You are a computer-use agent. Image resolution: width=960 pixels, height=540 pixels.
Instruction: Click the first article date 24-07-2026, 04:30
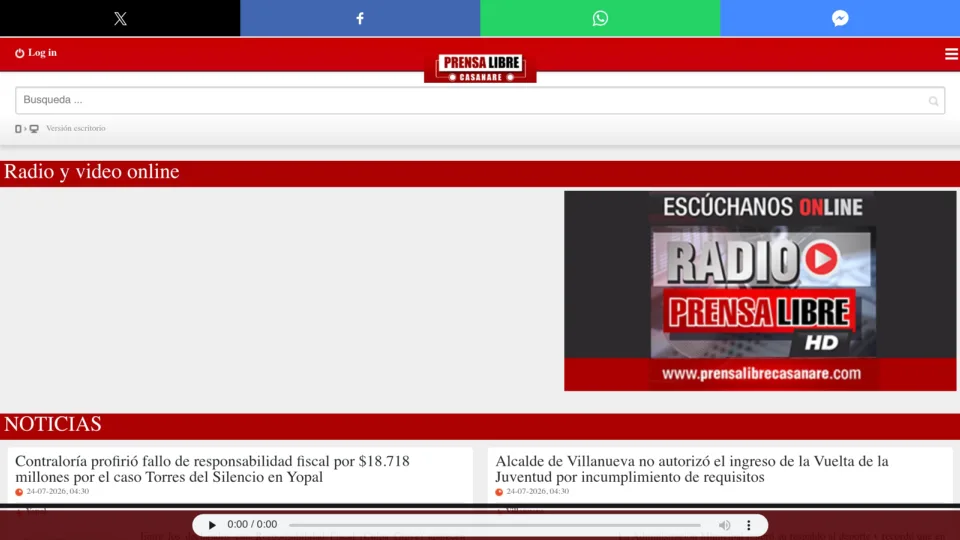pos(58,492)
